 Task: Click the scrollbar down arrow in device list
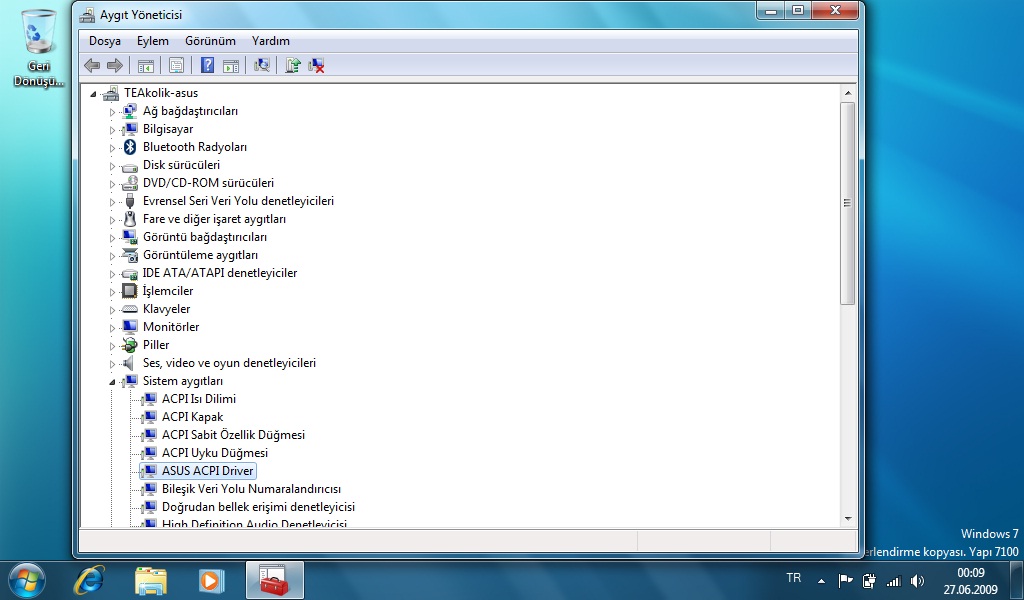tap(848, 518)
